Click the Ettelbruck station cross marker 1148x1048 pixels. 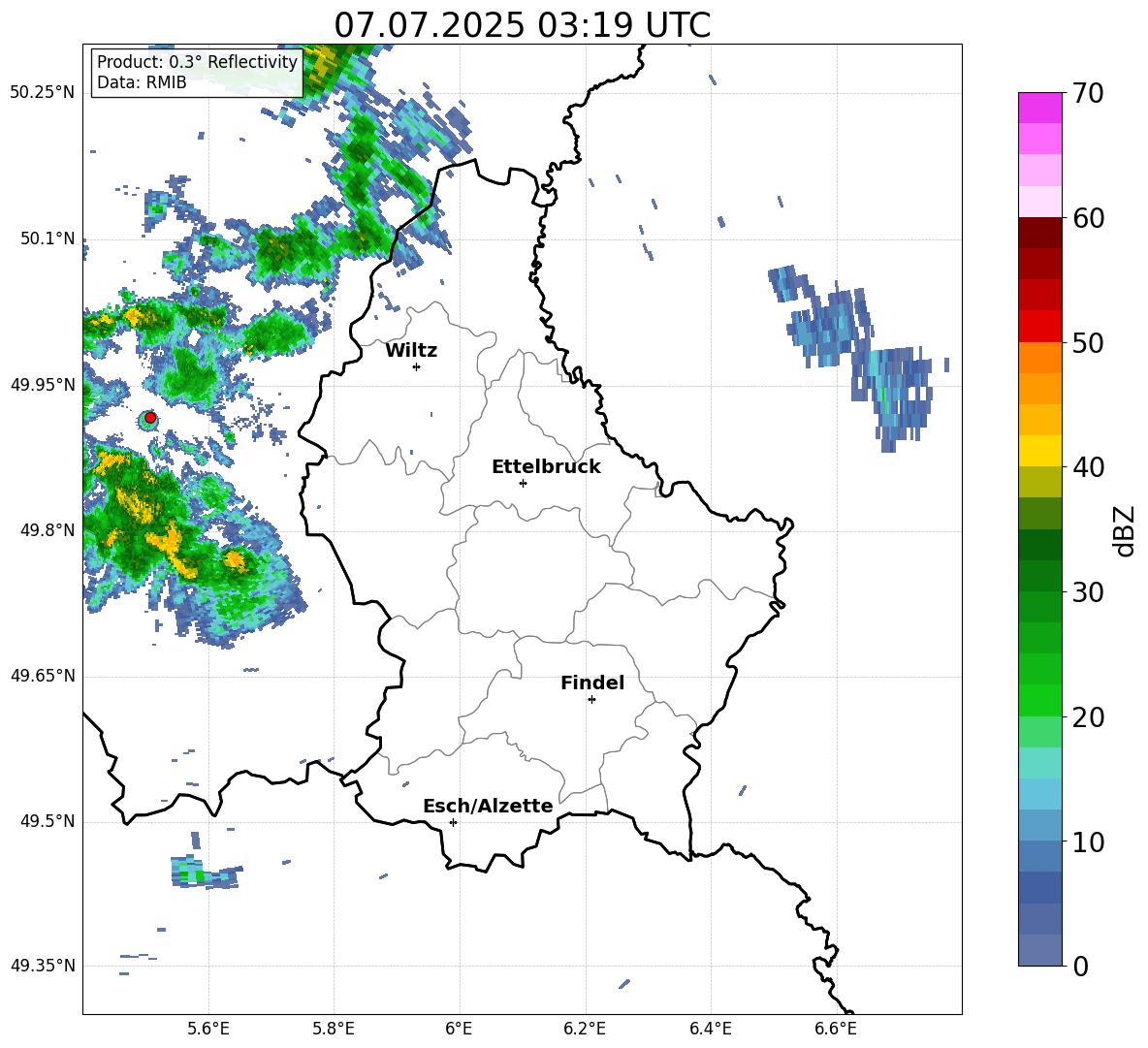tap(523, 483)
